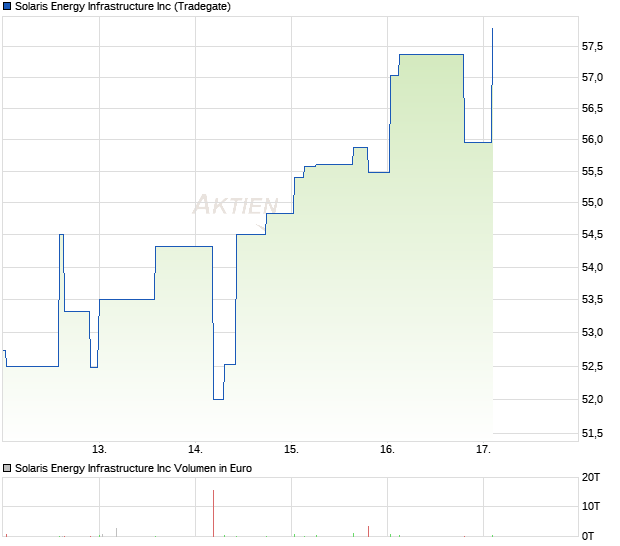Click the '0T' volume axis label

coord(588,537)
